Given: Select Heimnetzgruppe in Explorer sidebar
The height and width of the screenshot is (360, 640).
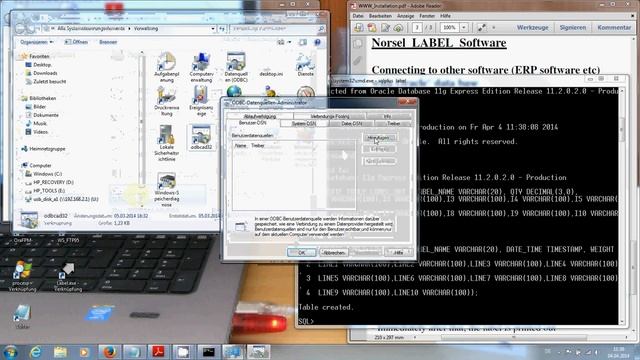Looking at the screenshot, I should (x=47, y=149).
